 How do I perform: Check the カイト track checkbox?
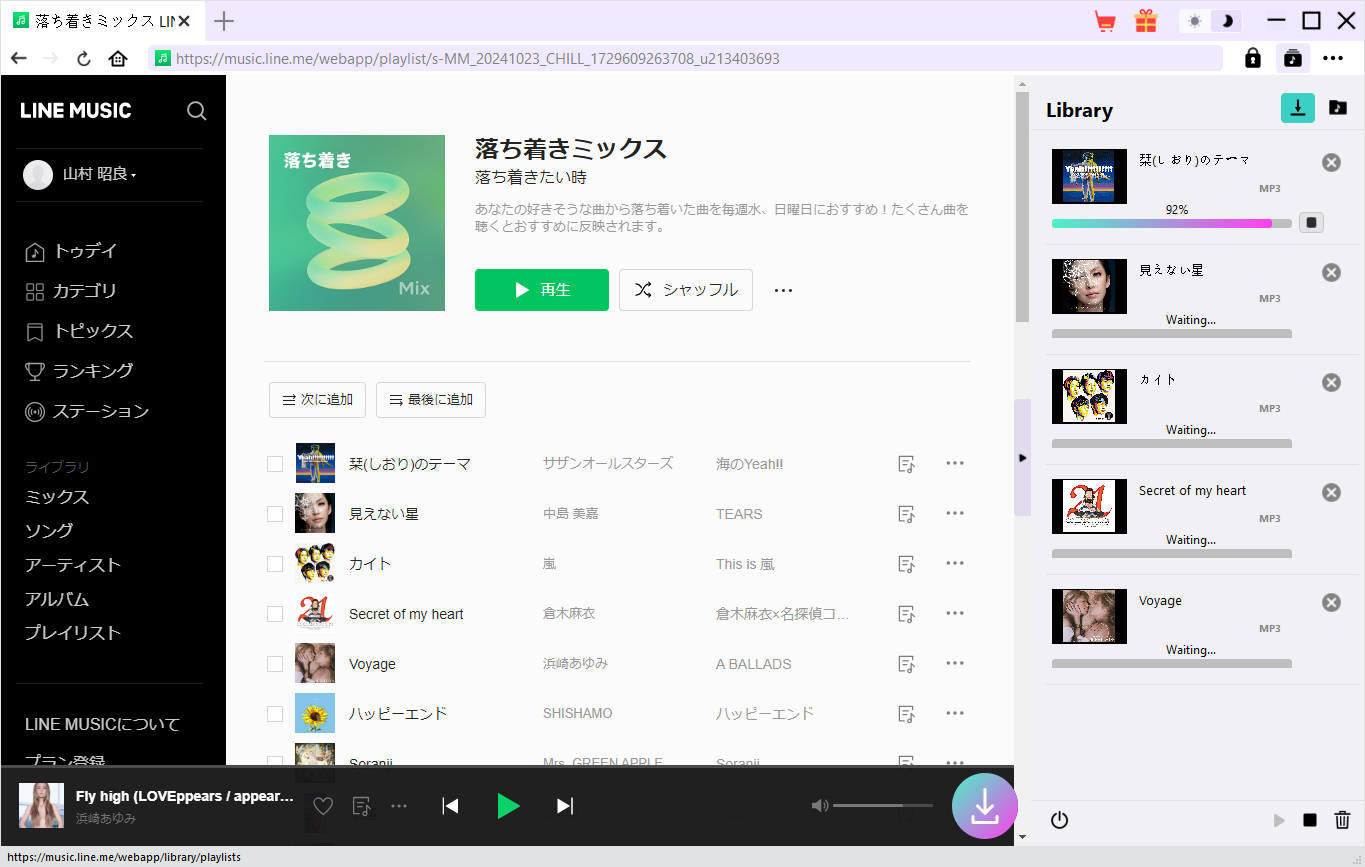275,564
